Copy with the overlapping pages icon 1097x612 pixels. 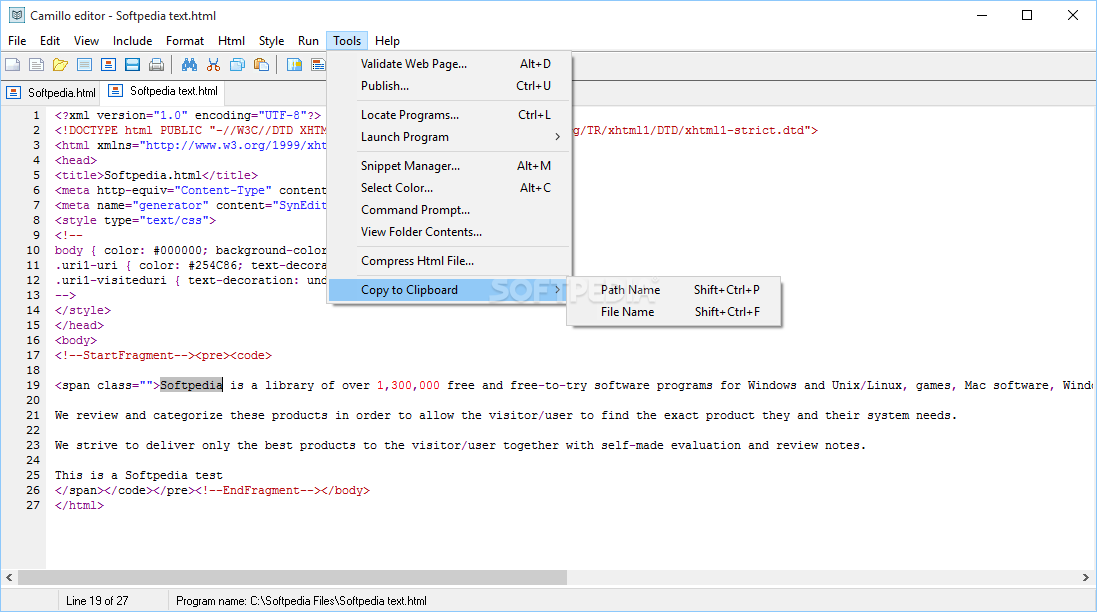coord(237,65)
